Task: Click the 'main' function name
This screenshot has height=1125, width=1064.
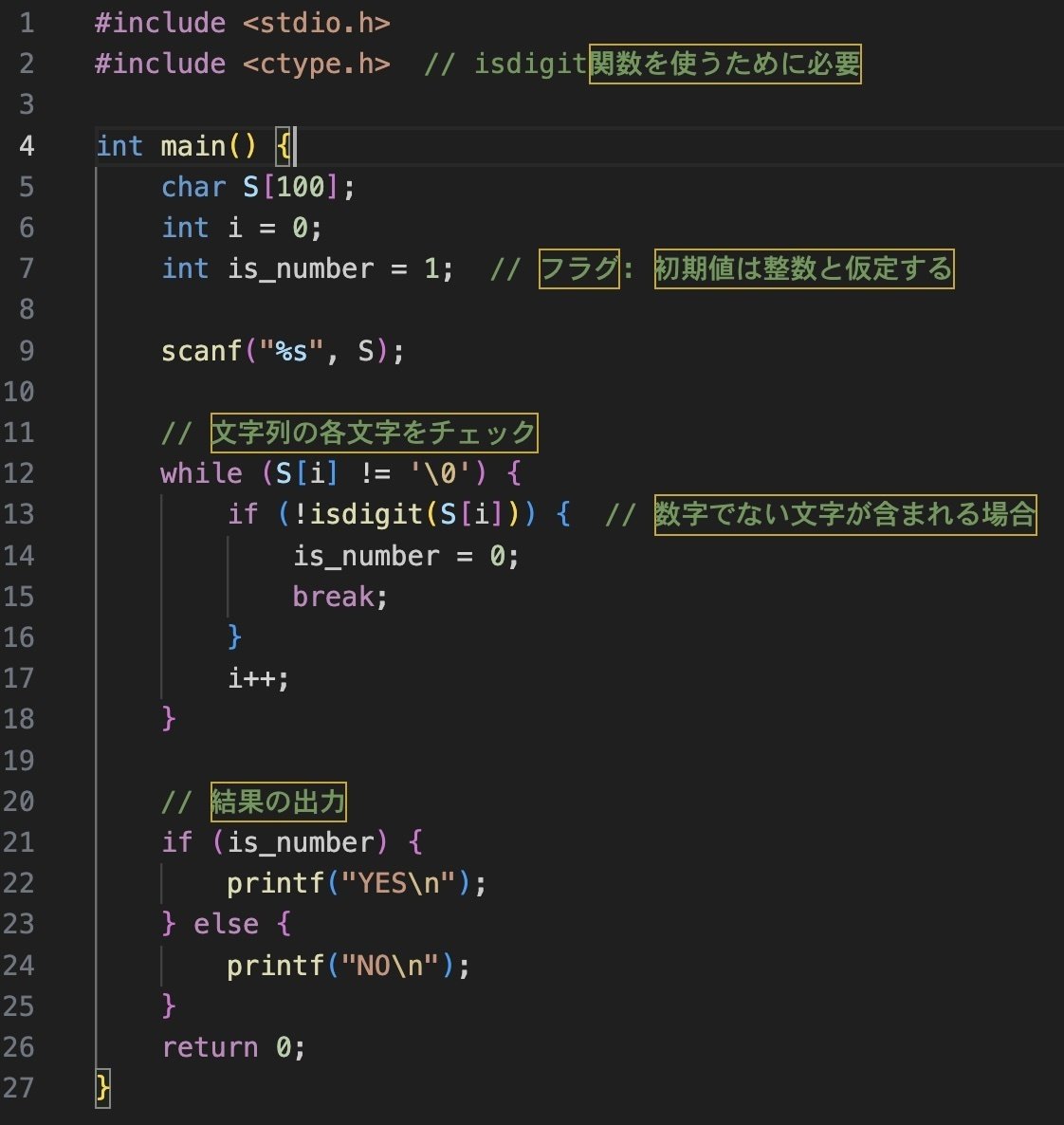Action: coord(193,146)
